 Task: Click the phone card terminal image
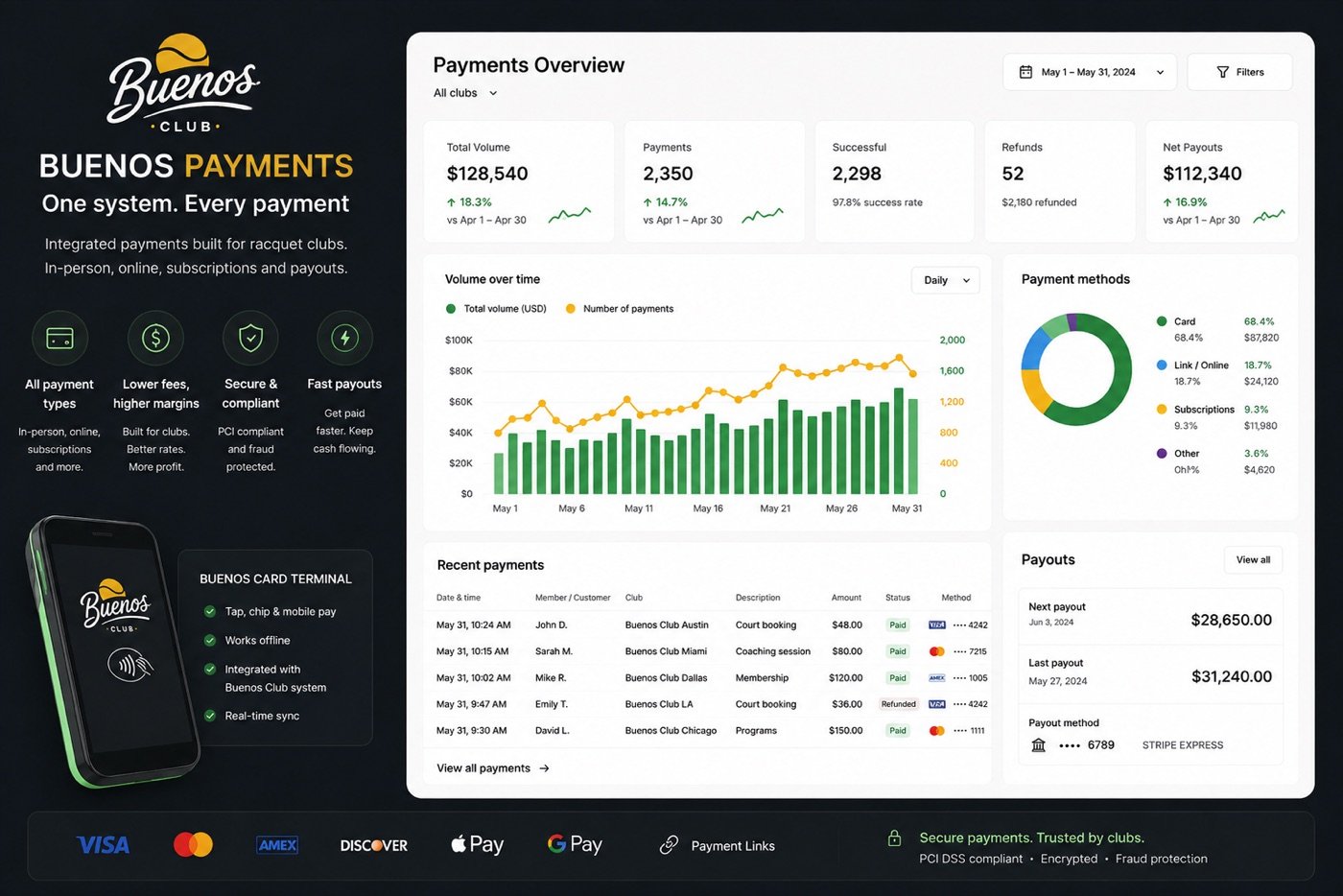[113, 650]
